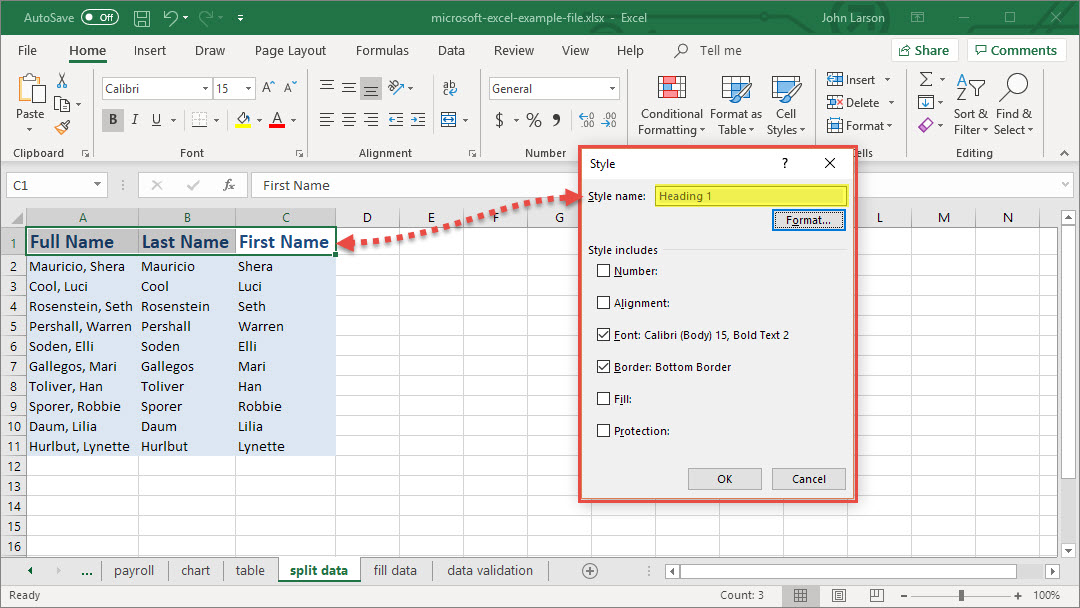1080x608 pixels.
Task: Open the payroll sheet tab
Action: pos(134,570)
